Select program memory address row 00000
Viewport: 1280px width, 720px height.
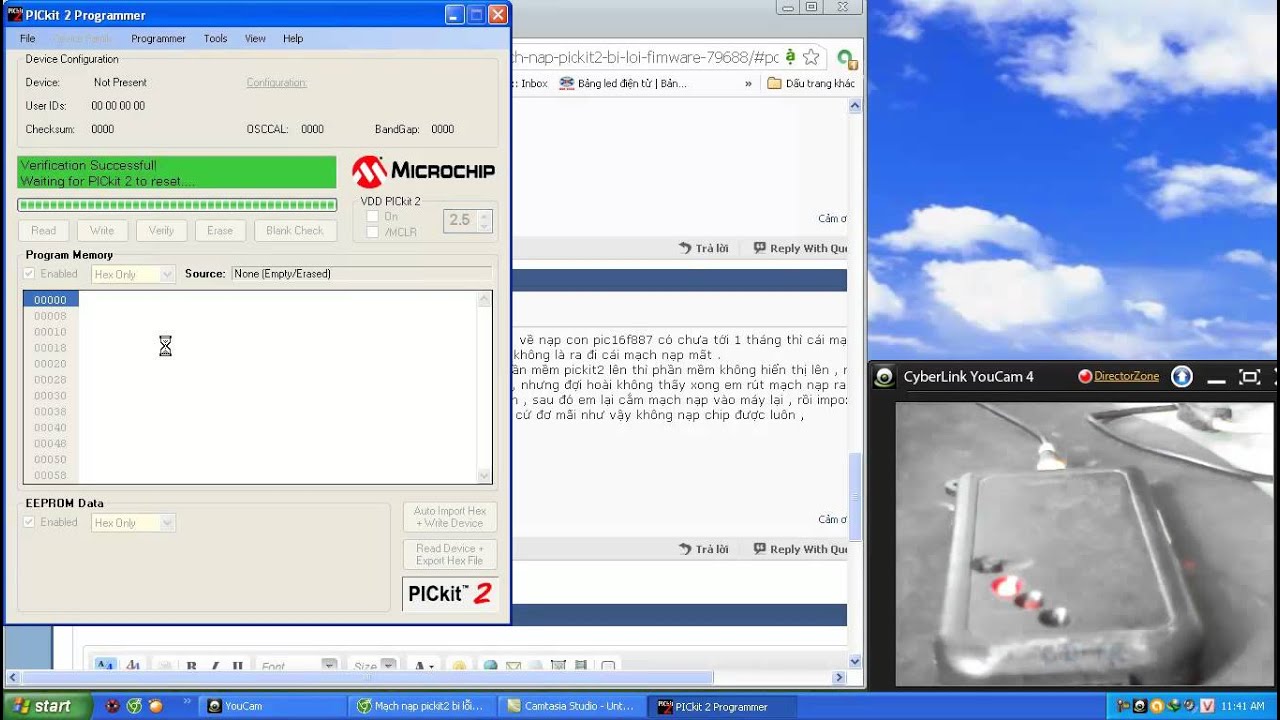pos(50,300)
